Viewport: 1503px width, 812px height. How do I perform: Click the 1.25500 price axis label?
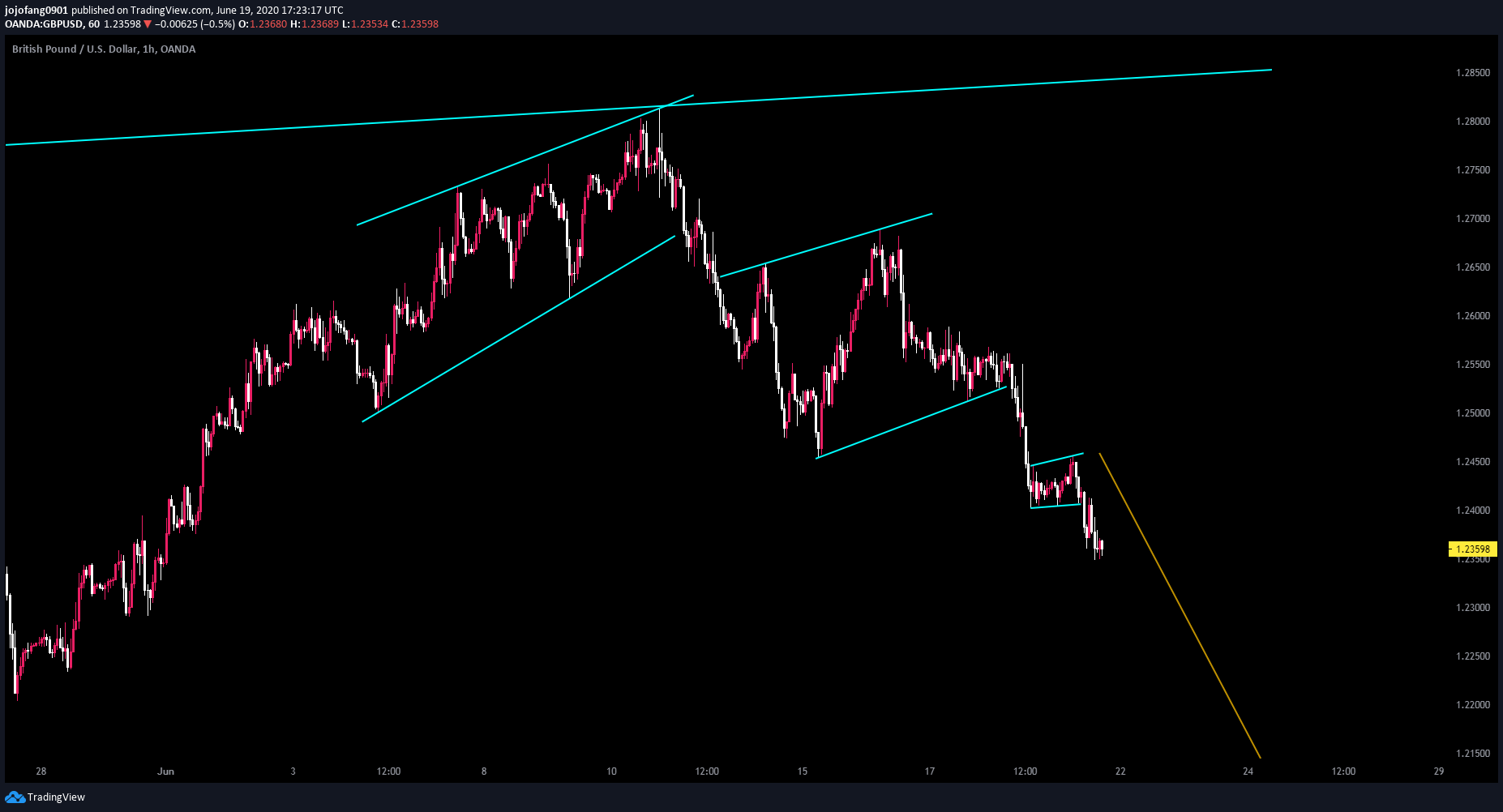coord(1473,365)
